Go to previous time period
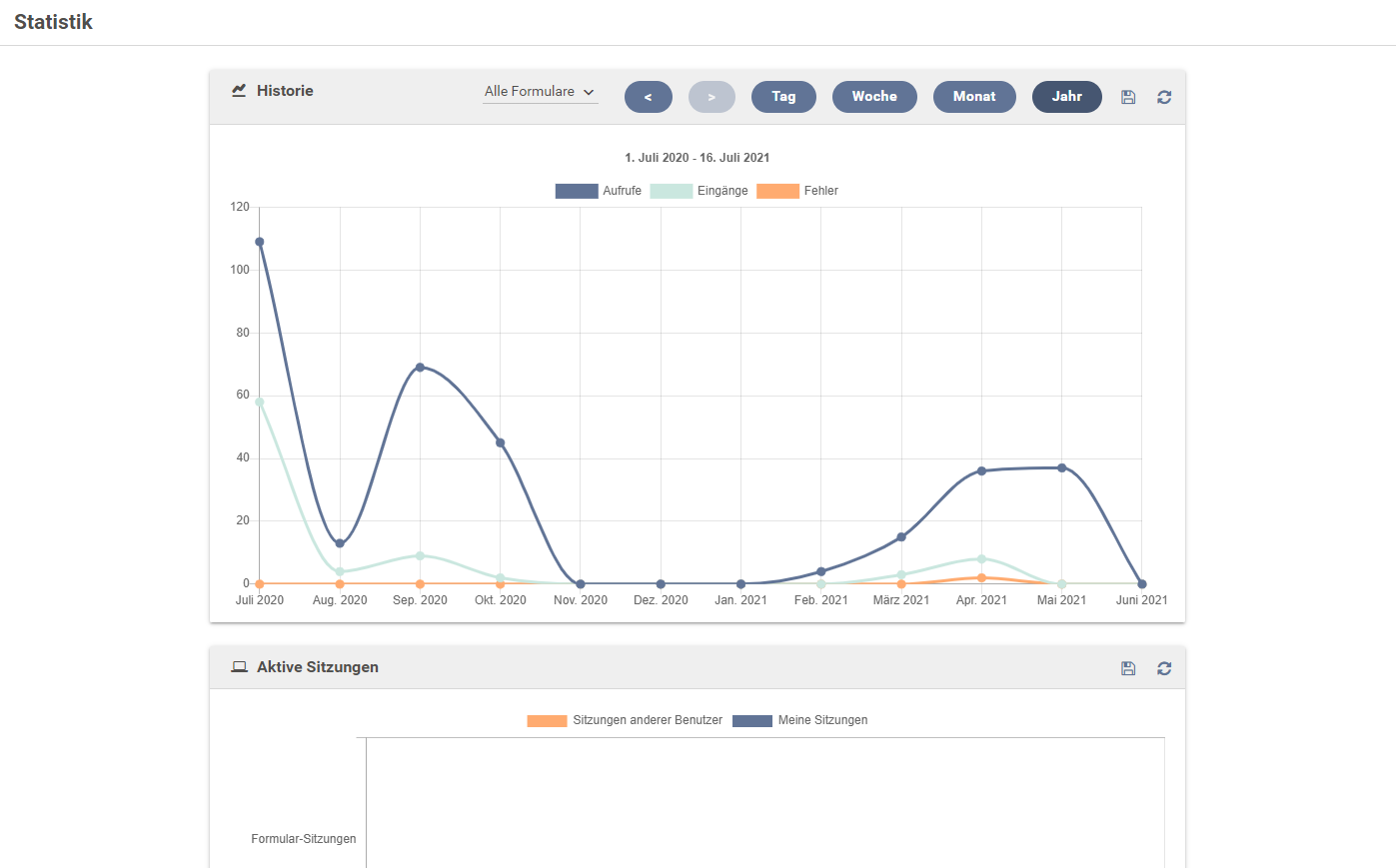 point(649,97)
